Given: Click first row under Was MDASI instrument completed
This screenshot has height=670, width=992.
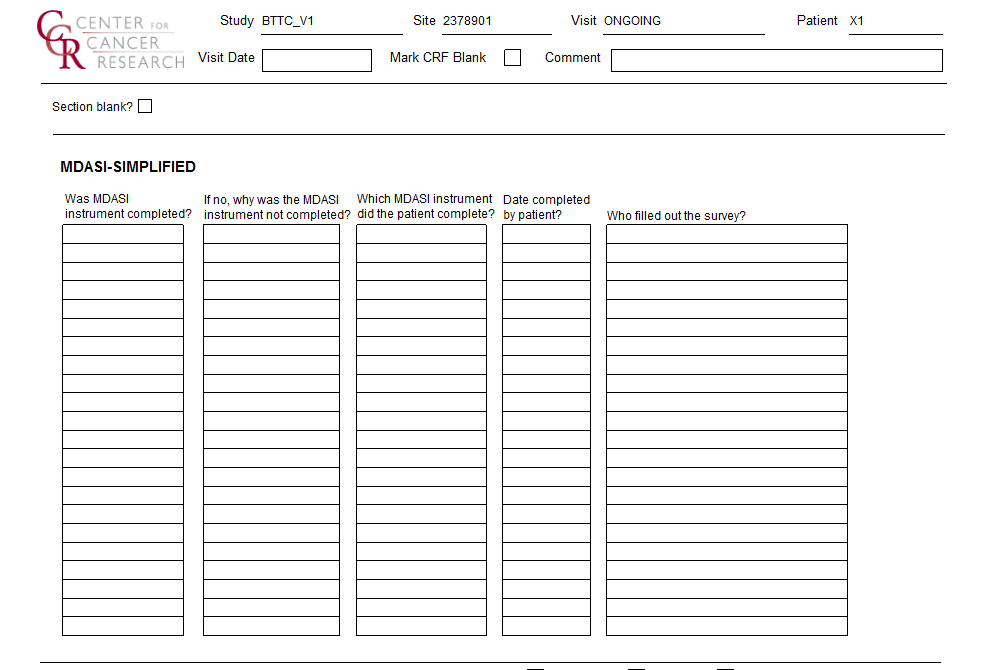Looking at the screenshot, I should tap(123, 234).
